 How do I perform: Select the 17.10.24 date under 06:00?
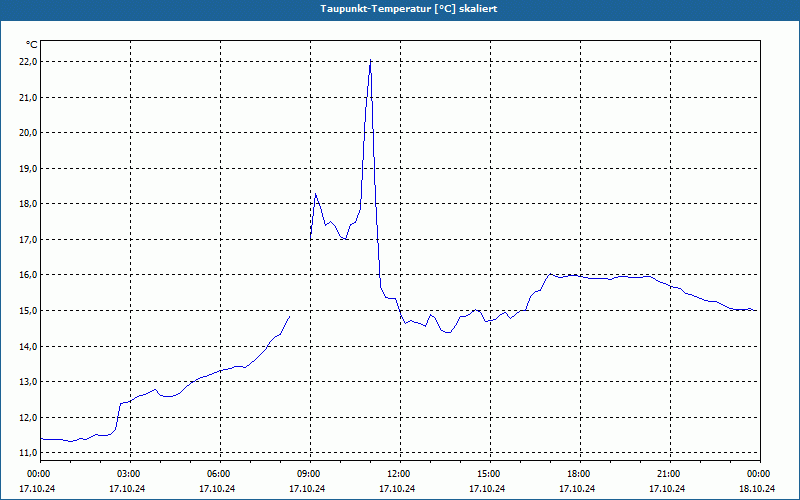click(217, 488)
